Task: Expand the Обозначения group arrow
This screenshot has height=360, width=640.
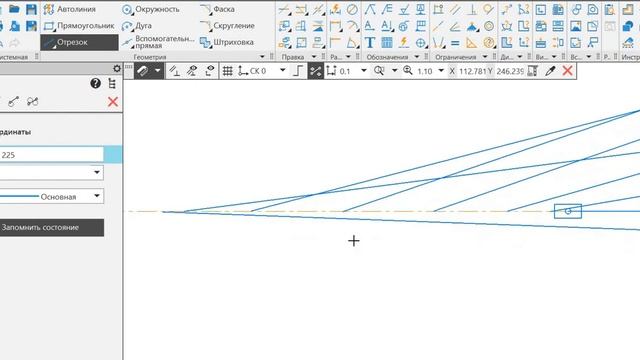Action: tap(417, 57)
